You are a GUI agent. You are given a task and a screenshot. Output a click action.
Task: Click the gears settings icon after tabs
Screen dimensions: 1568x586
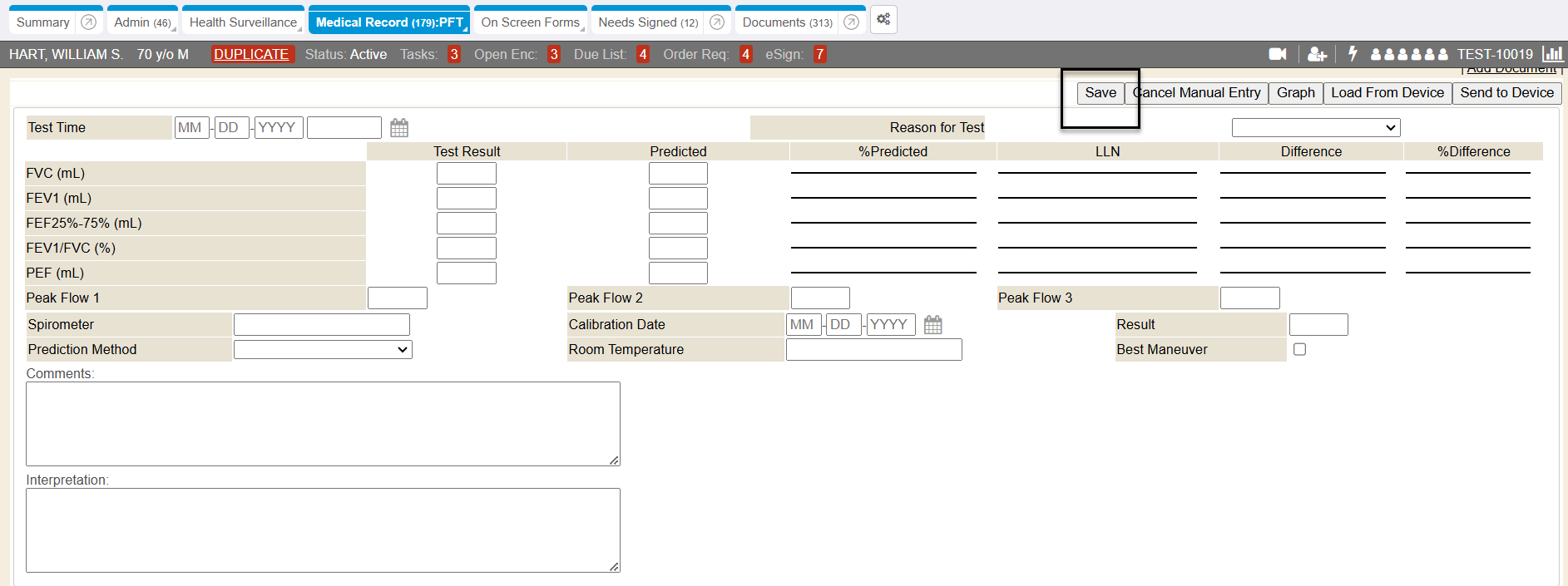pyautogui.click(x=883, y=20)
